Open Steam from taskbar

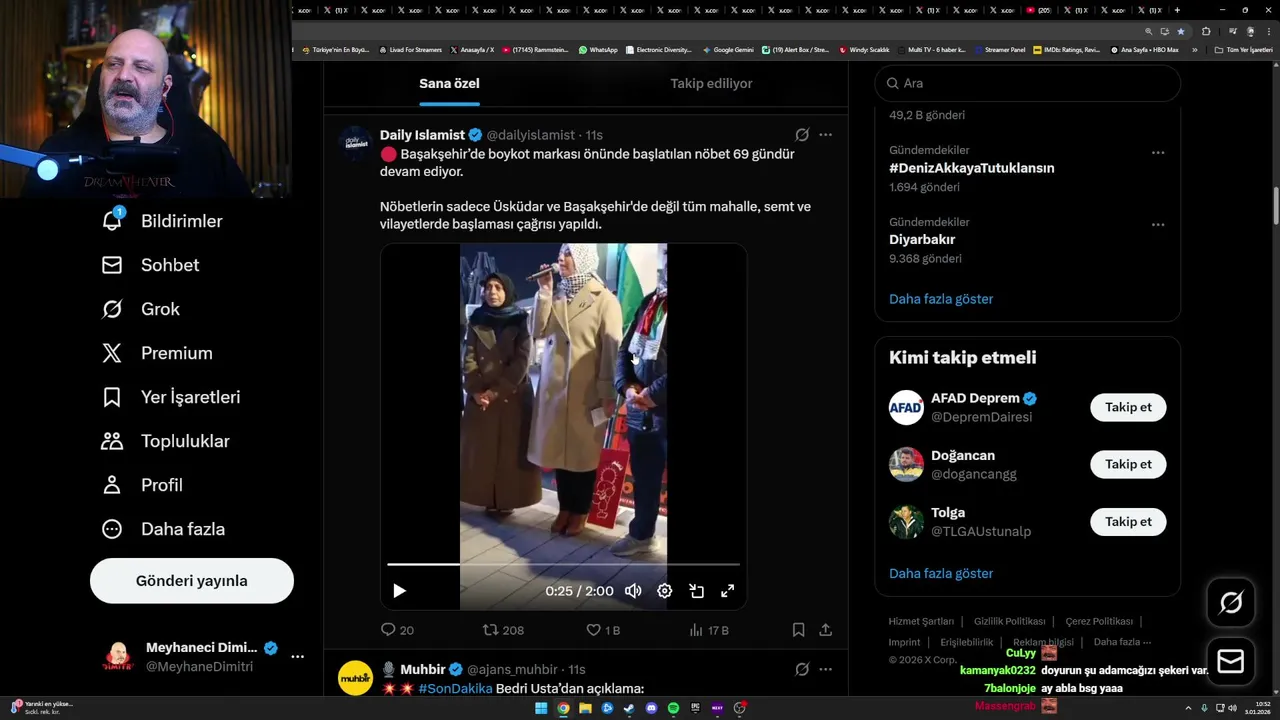(629, 708)
